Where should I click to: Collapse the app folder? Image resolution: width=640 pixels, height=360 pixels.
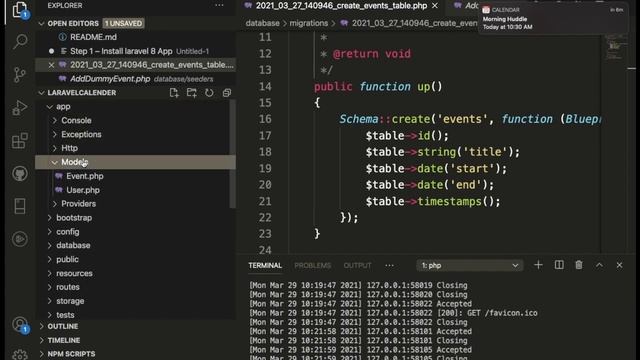click(49, 107)
